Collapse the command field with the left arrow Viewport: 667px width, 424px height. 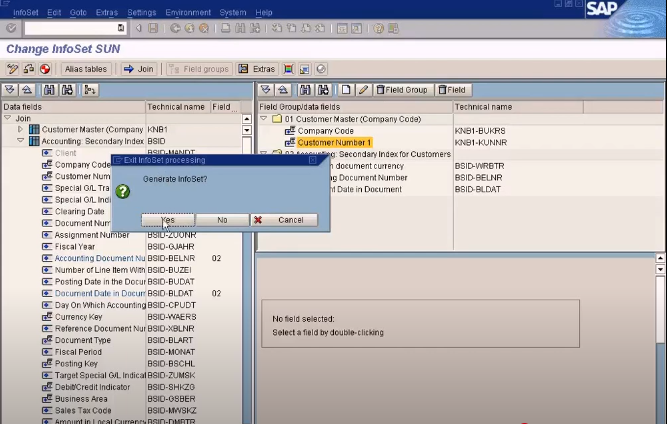pyautogui.click(x=139, y=28)
